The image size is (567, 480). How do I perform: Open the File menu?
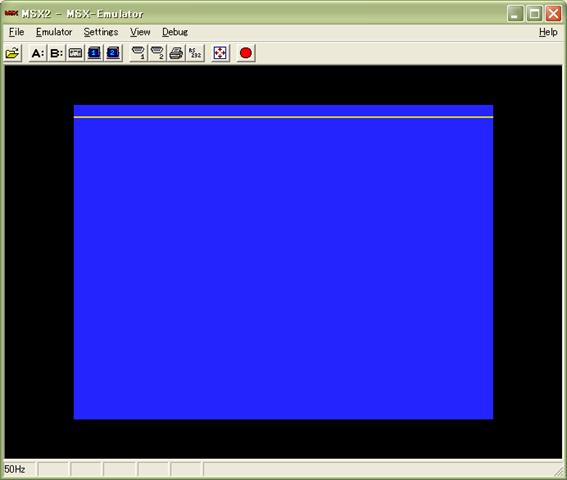[x=16, y=32]
